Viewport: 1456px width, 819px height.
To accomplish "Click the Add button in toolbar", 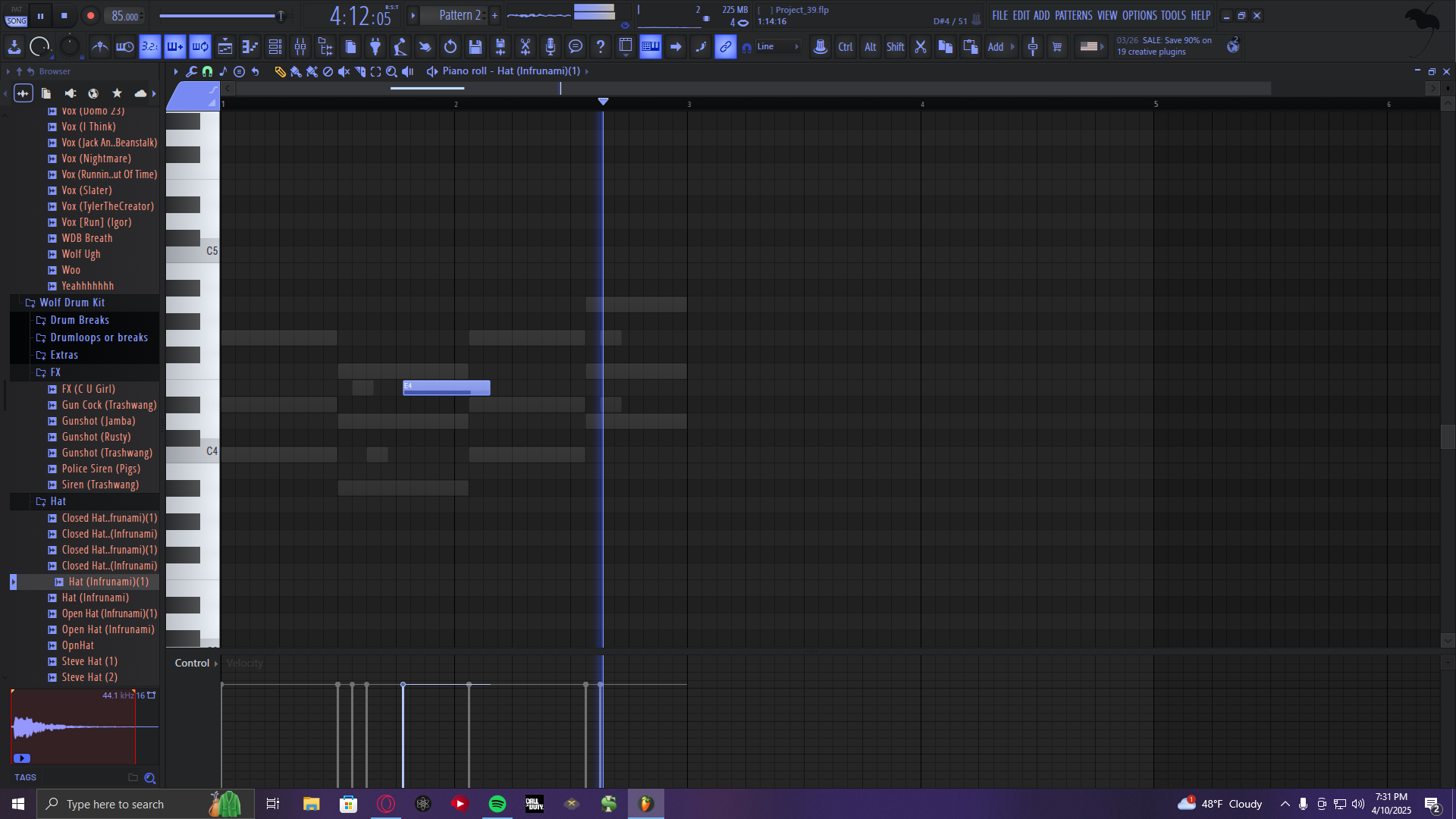I will (x=995, y=47).
